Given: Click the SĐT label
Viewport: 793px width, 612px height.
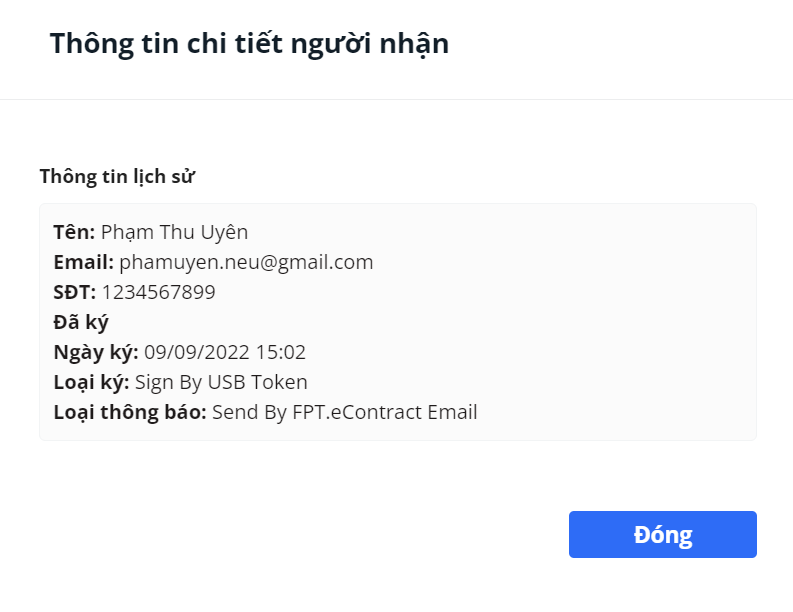Looking at the screenshot, I should tap(75, 292).
